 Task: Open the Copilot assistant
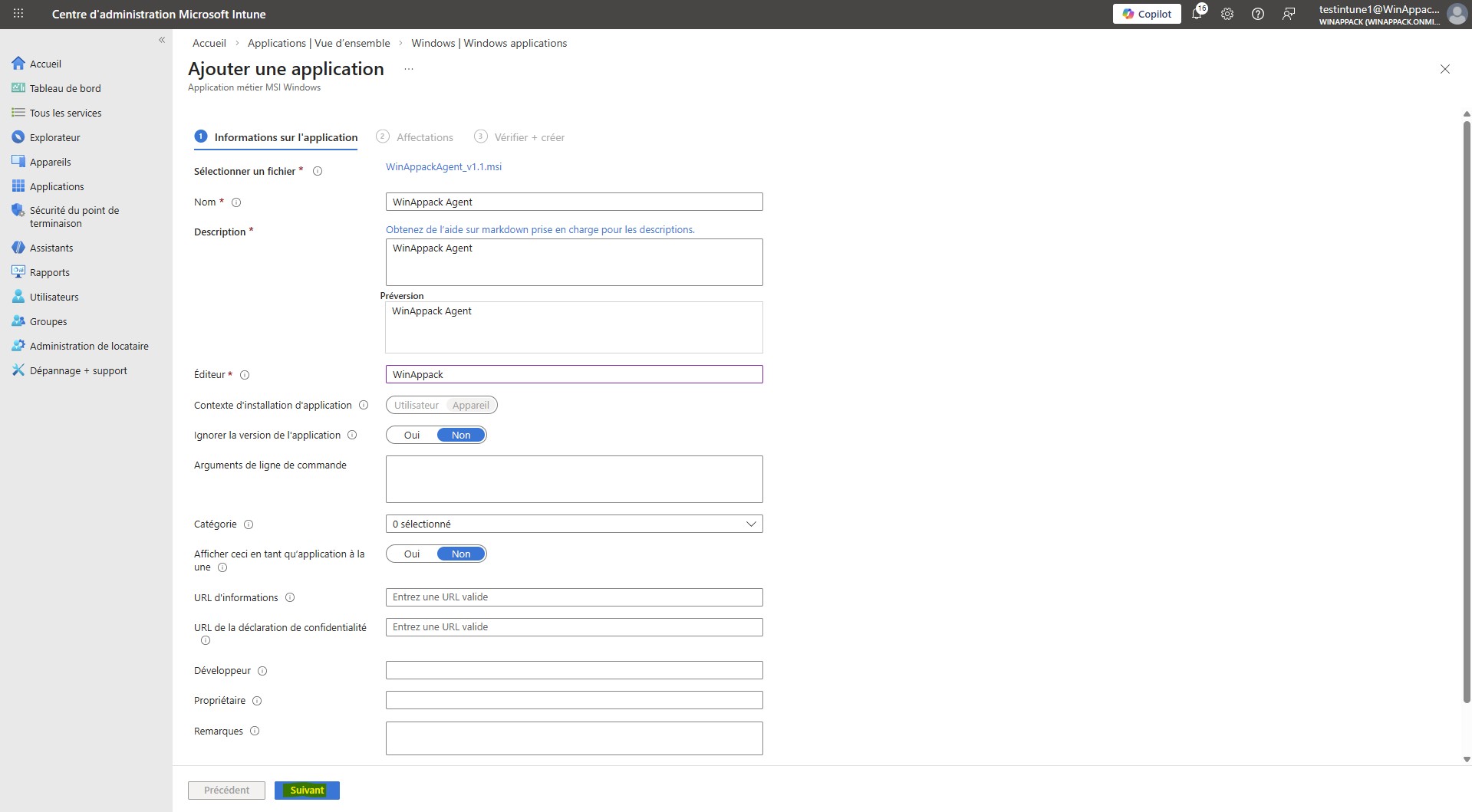coord(1146,14)
